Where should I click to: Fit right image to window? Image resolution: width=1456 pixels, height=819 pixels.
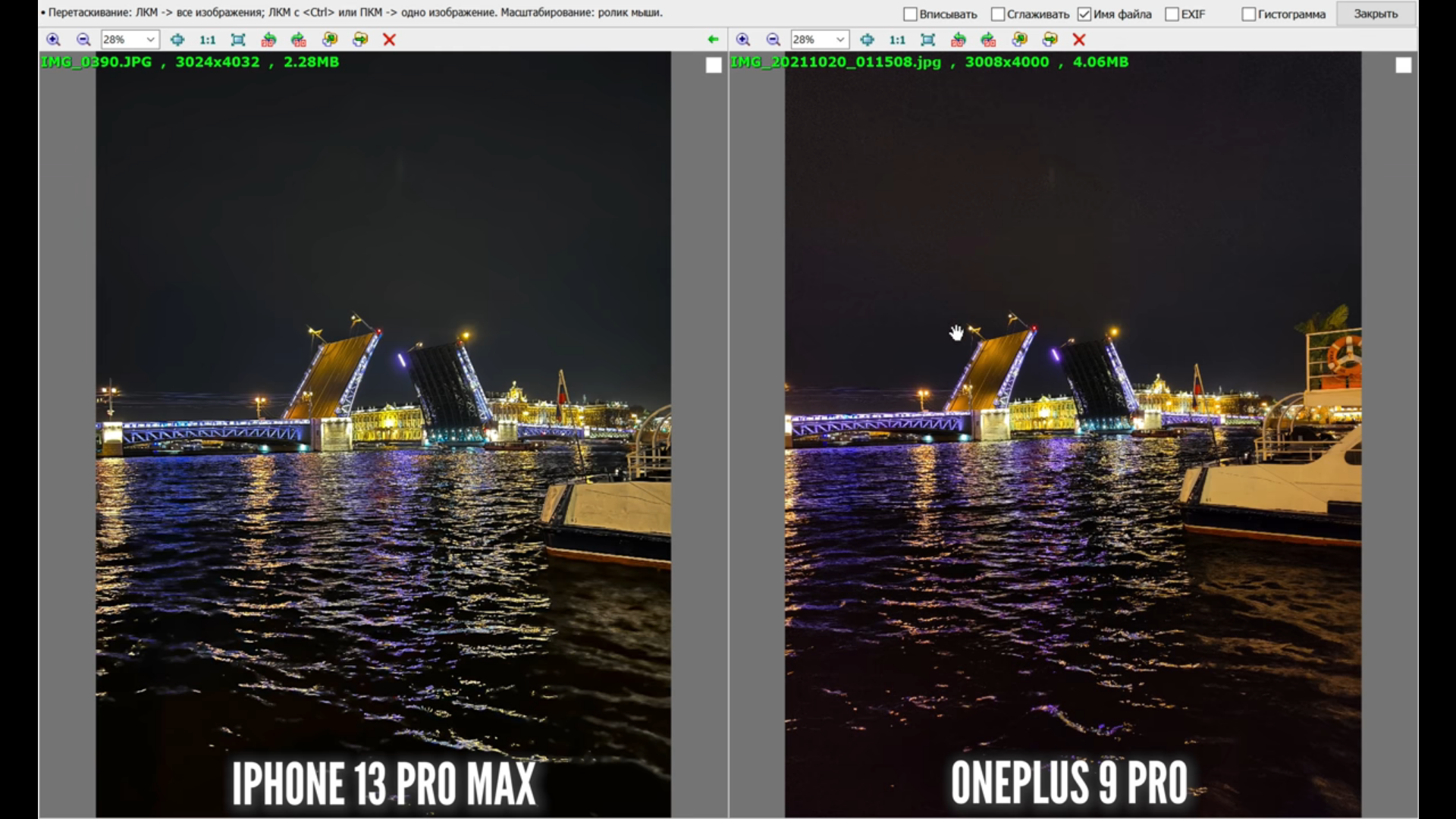pos(927,39)
